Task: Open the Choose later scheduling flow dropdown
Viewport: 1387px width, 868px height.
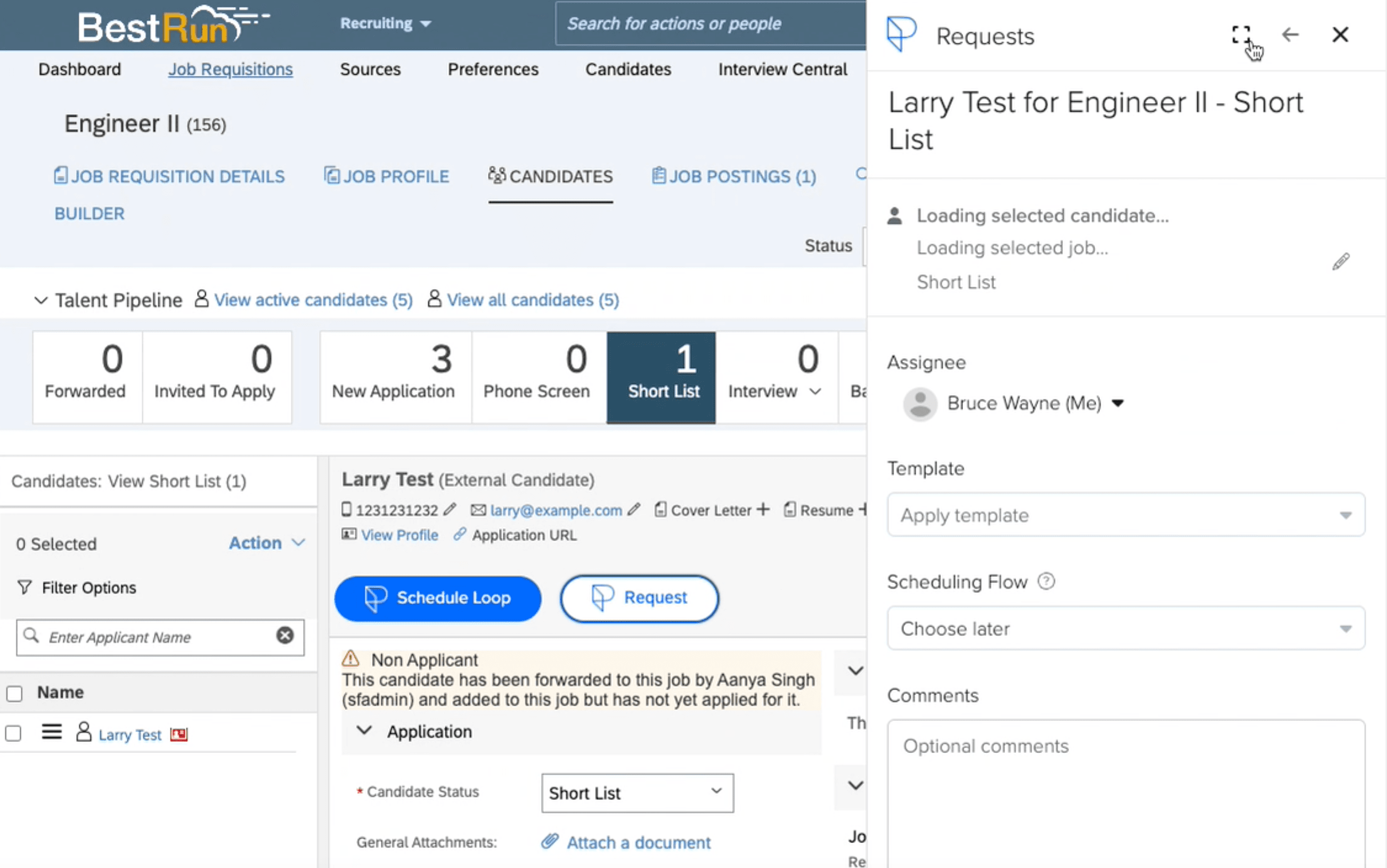Action: point(1125,628)
